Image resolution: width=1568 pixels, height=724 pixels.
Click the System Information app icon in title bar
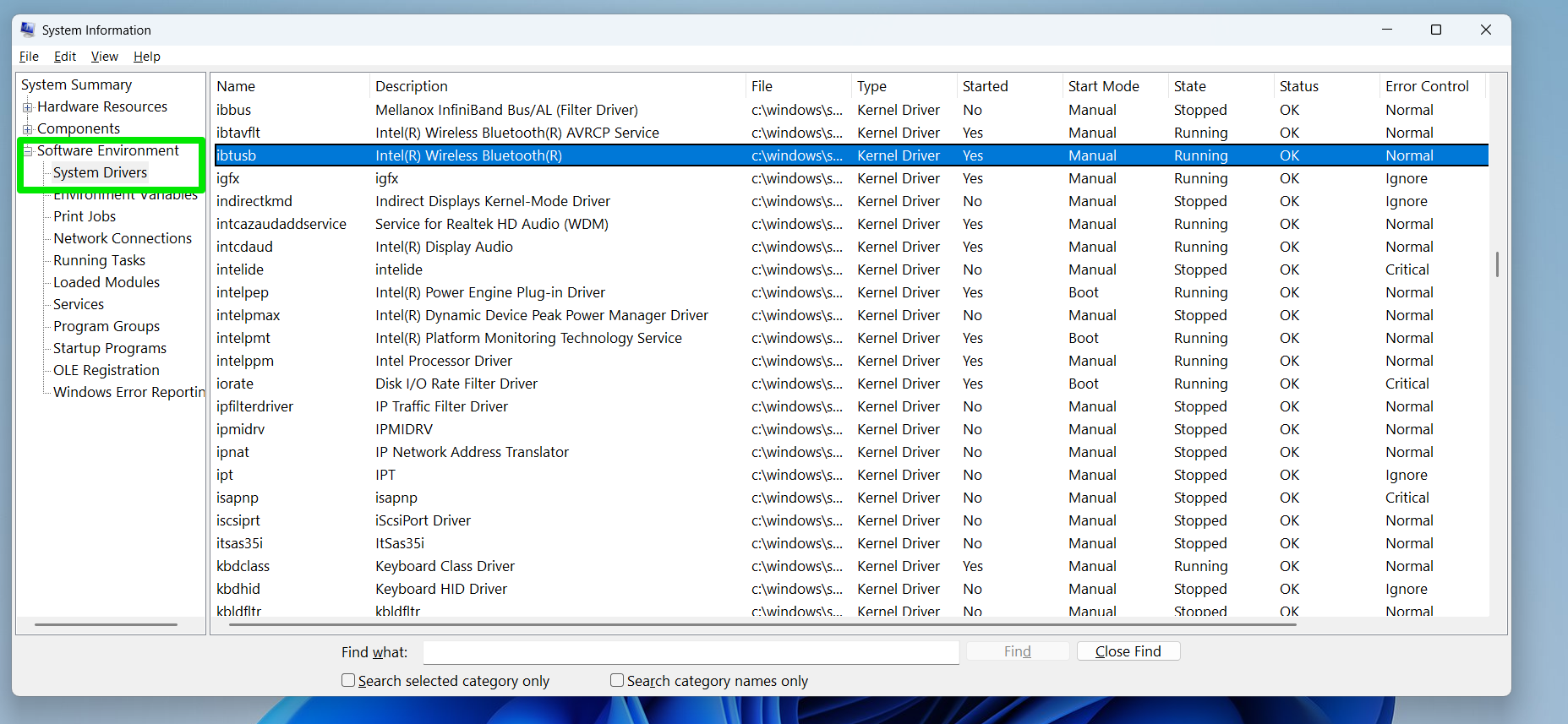point(28,30)
